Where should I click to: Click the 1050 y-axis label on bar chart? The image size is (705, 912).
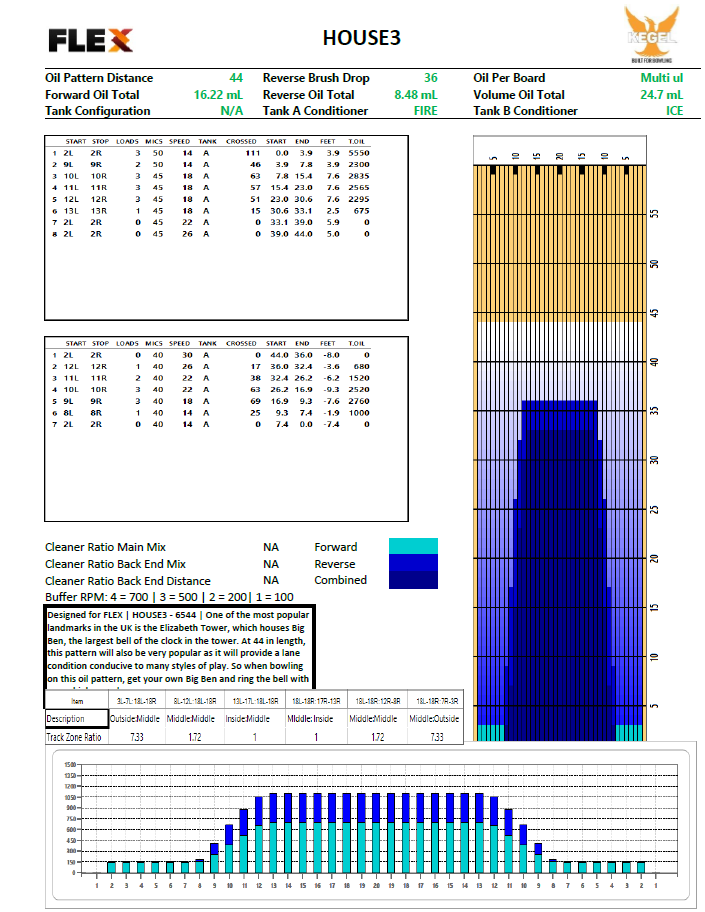(x=70, y=797)
